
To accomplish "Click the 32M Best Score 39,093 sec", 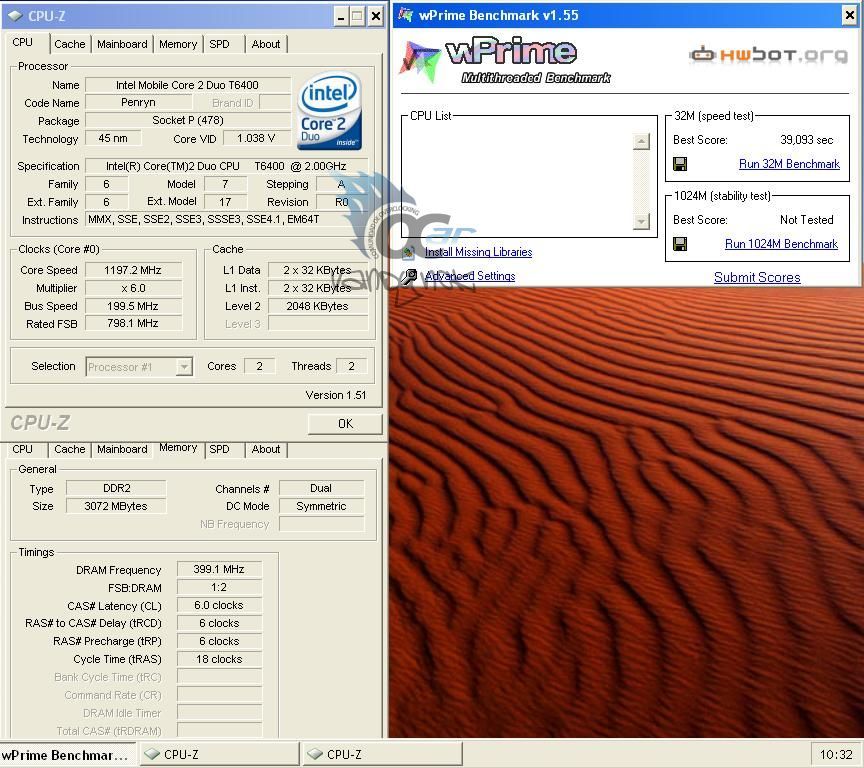I will tap(806, 140).
